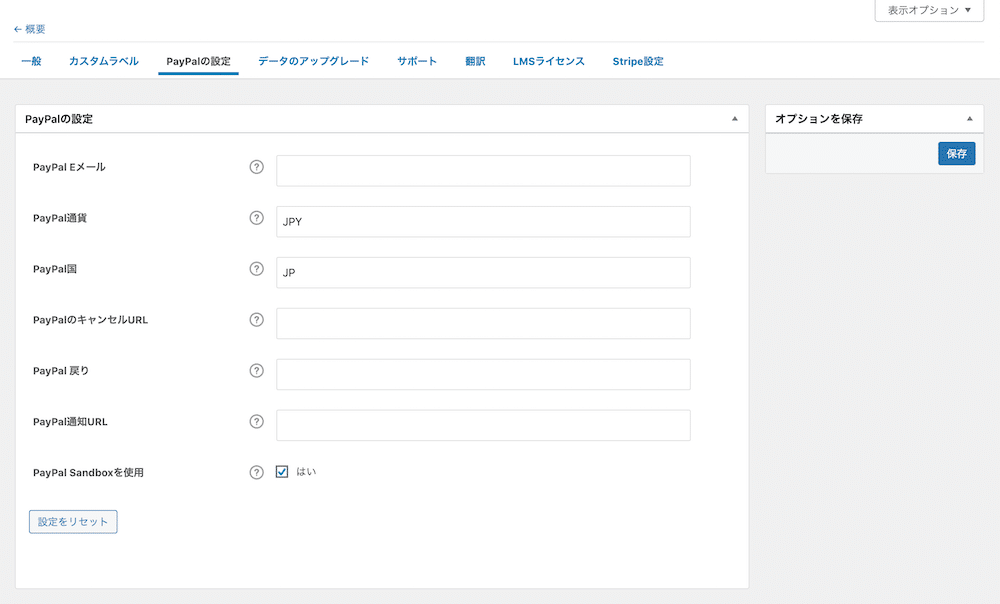The width and height of the screenshot is (1000, 604).
Task: Open the LMSライセンス tab
Action: [x=549, y=61]
